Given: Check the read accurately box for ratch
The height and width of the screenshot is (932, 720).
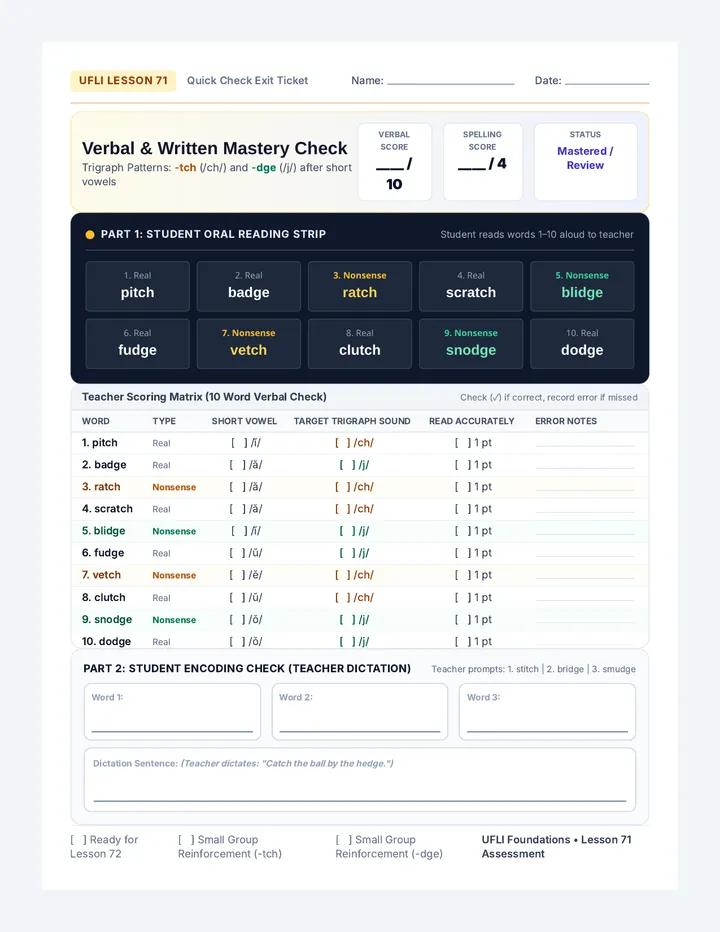Looking at the screenshot, I should (463, 487).
